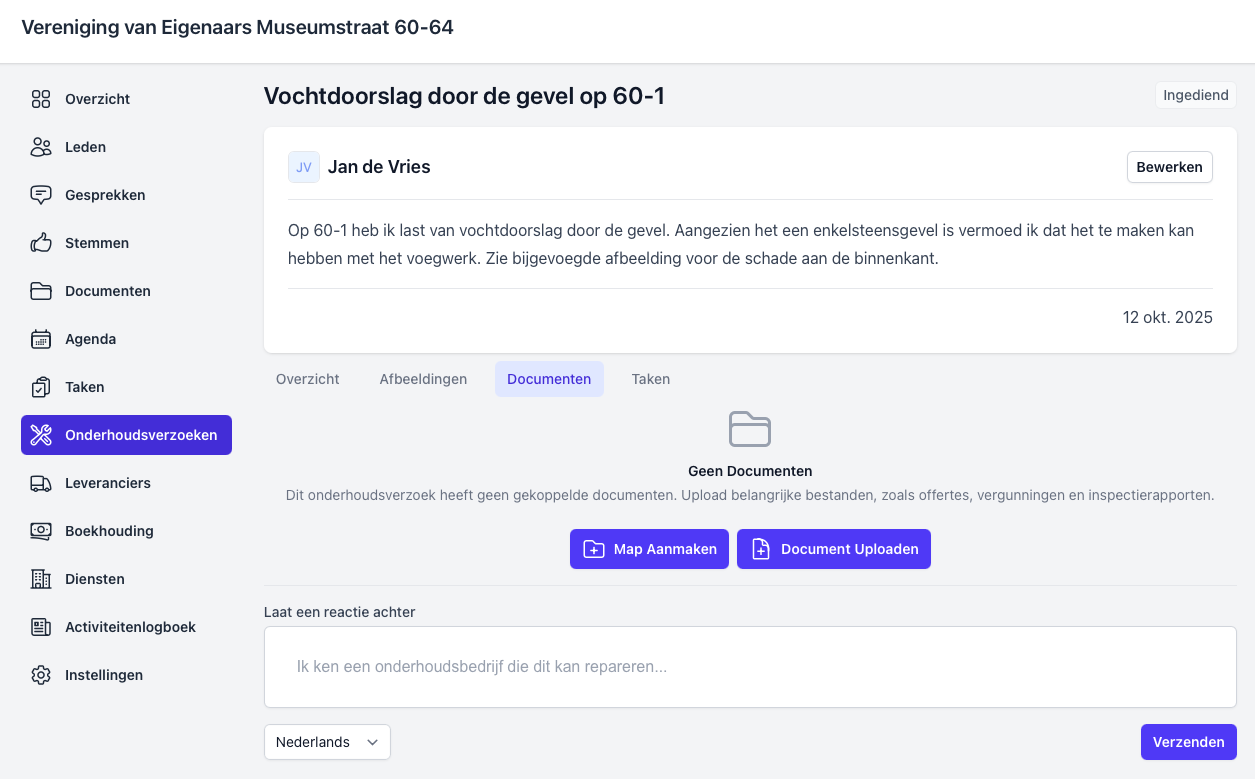Open Documenten in the left sidebar
The height and width of the screenshot is (779, 1255).
tap(107, 291)
